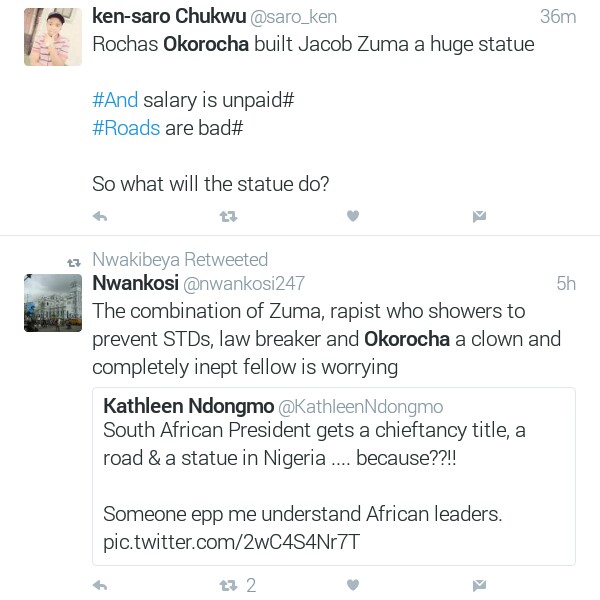
Task: Open the #And hashtag
Action: 115,100
